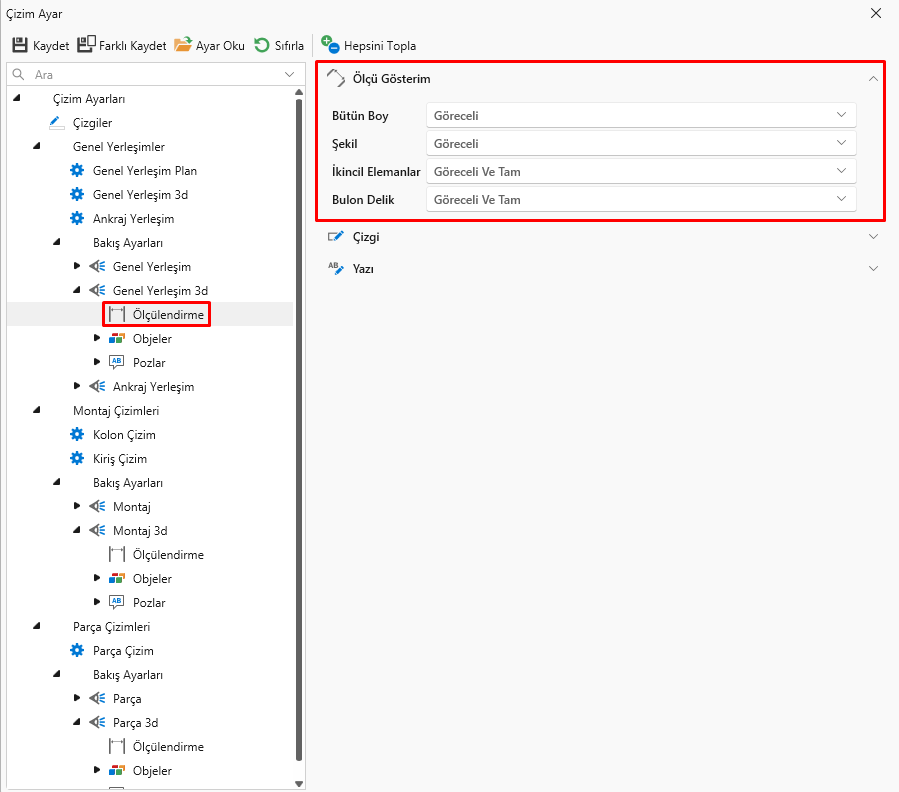Click the Farklı Kaydet icon

click(86, 45)
